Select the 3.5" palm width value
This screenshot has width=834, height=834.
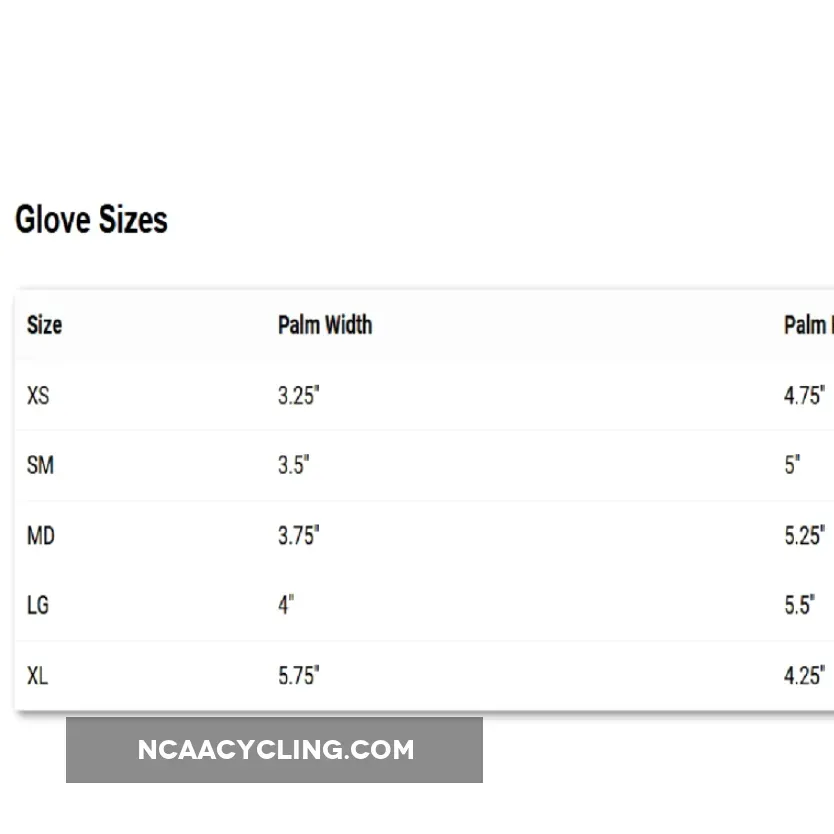pos(294,465)
